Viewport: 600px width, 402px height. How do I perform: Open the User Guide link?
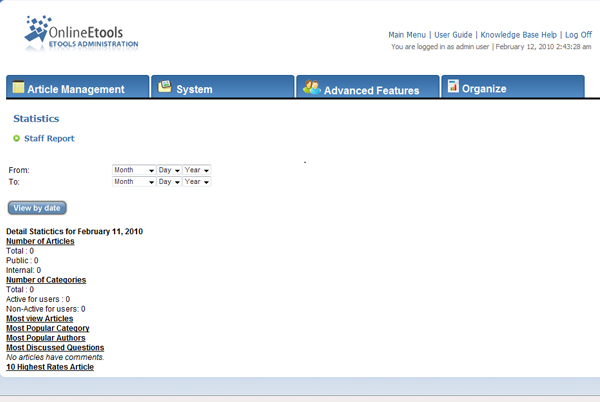click(x=453, y=35)
